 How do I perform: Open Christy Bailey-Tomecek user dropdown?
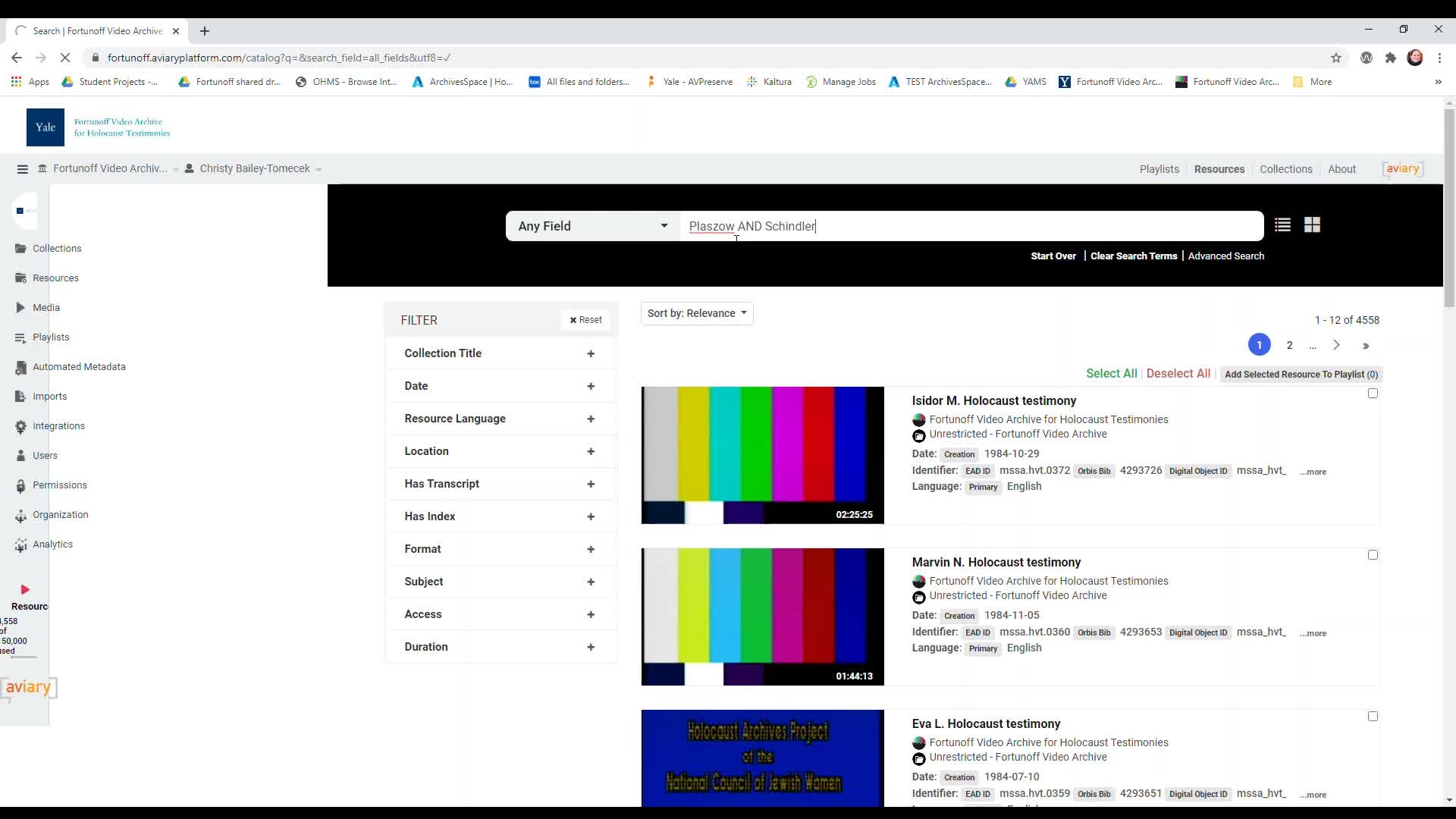tap(253, 169)
